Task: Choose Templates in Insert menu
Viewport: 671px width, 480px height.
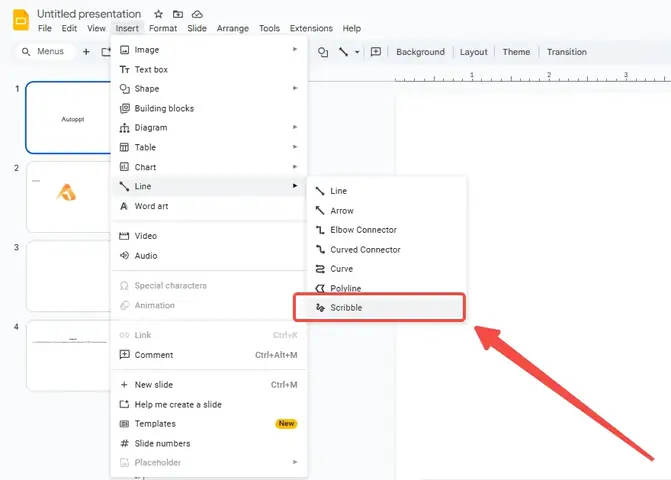Action: (x=208, y=424)
